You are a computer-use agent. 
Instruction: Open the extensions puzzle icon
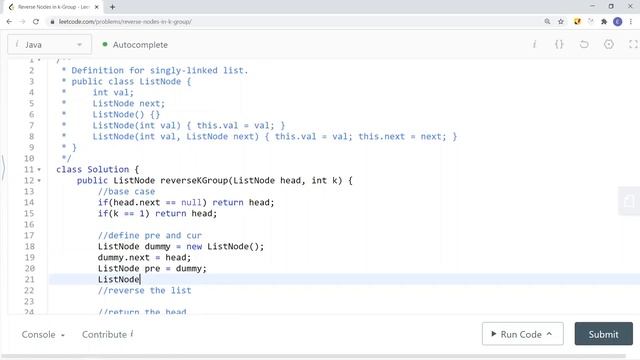click(604, 21)
